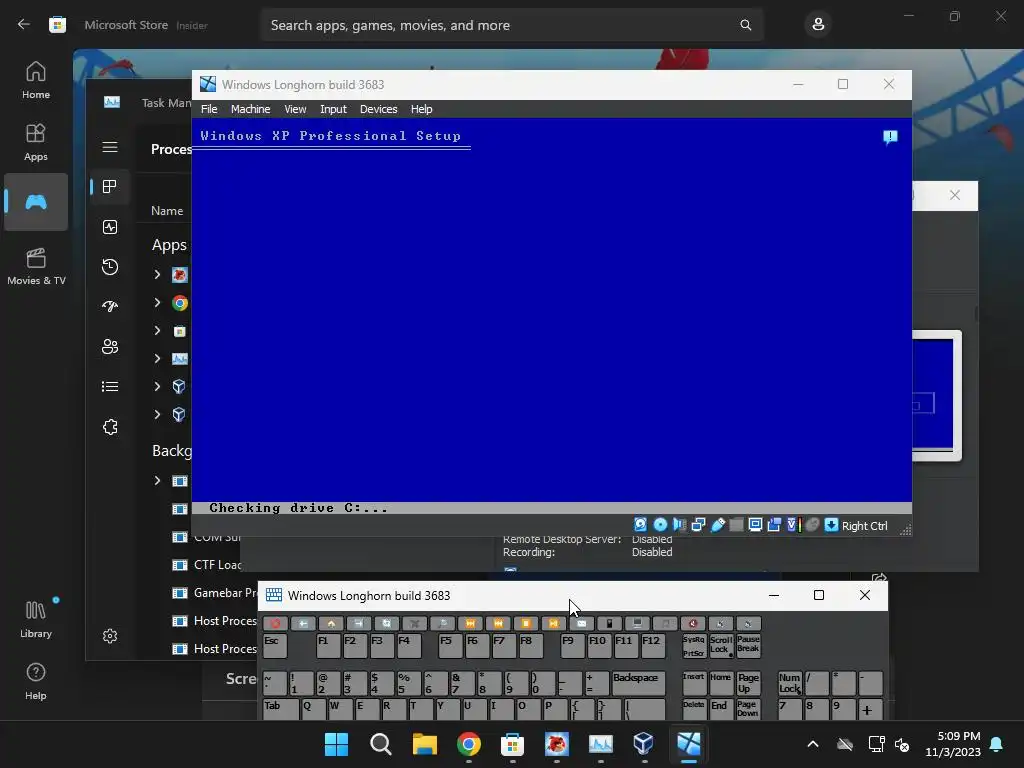
Task: Open the File menu in VM window
Action: pos(209,109)
